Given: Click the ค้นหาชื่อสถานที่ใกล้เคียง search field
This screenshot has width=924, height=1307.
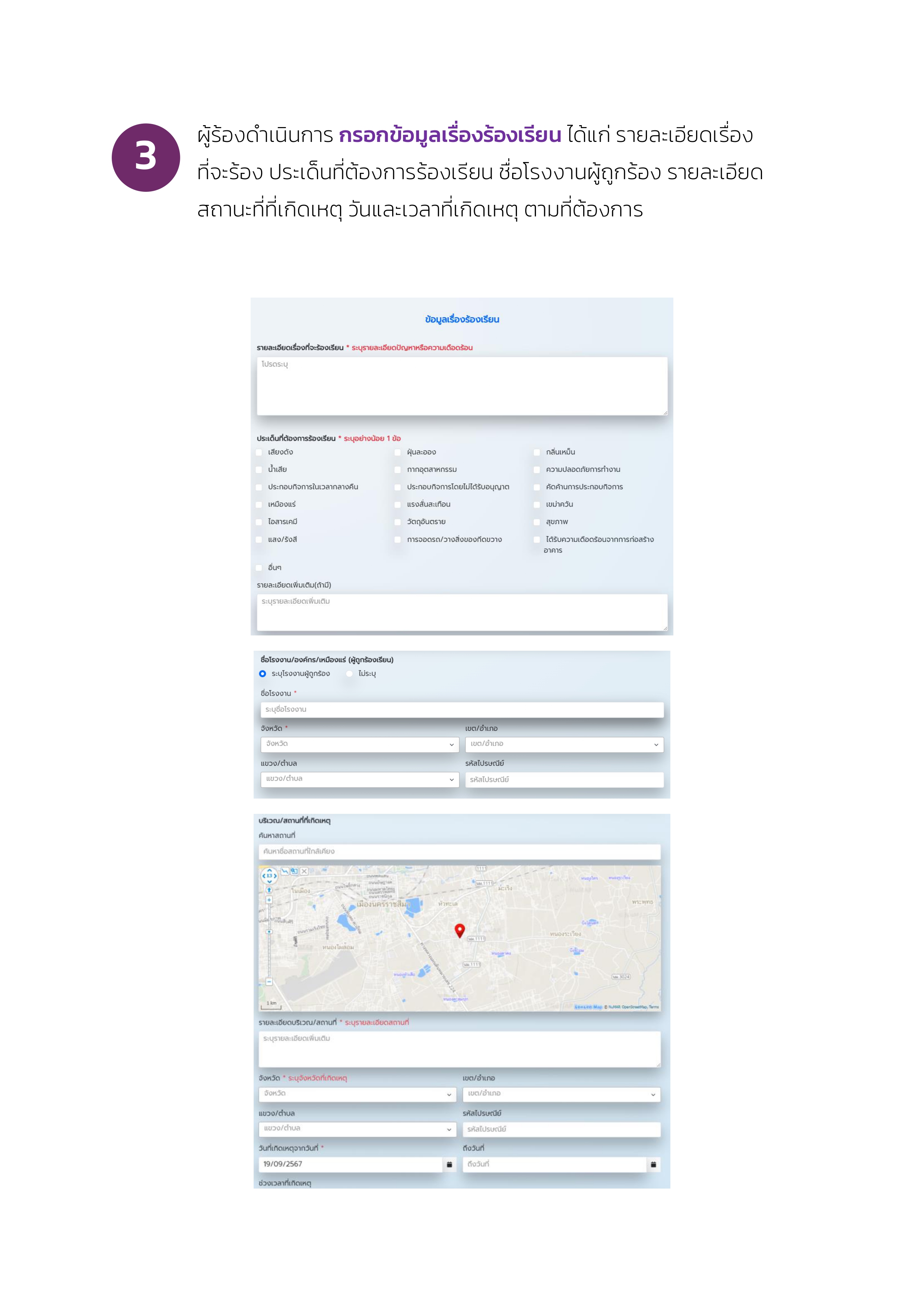Looking at the screenshot, I should point(460,851).
